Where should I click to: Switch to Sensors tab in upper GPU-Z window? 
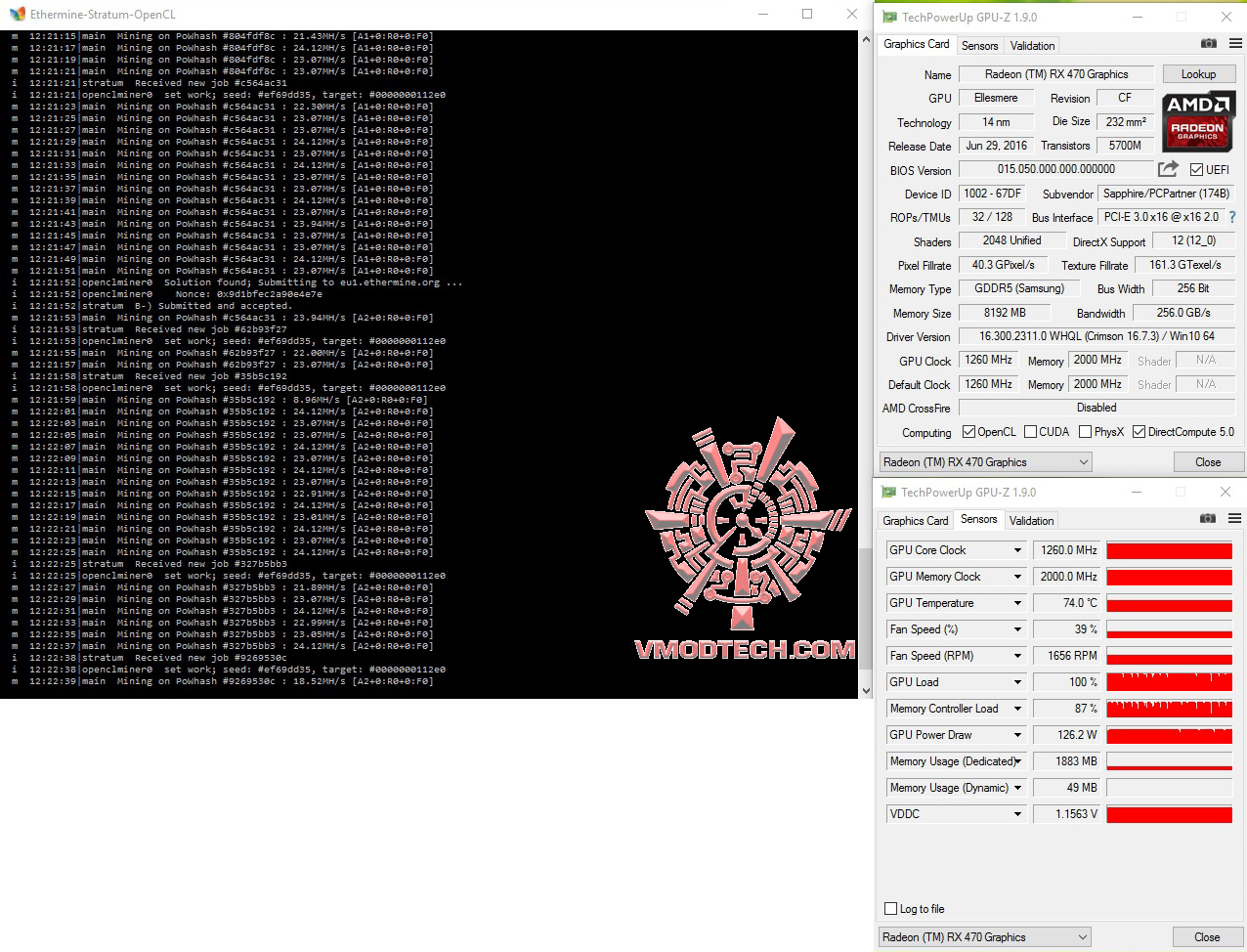tap(979, 46)
